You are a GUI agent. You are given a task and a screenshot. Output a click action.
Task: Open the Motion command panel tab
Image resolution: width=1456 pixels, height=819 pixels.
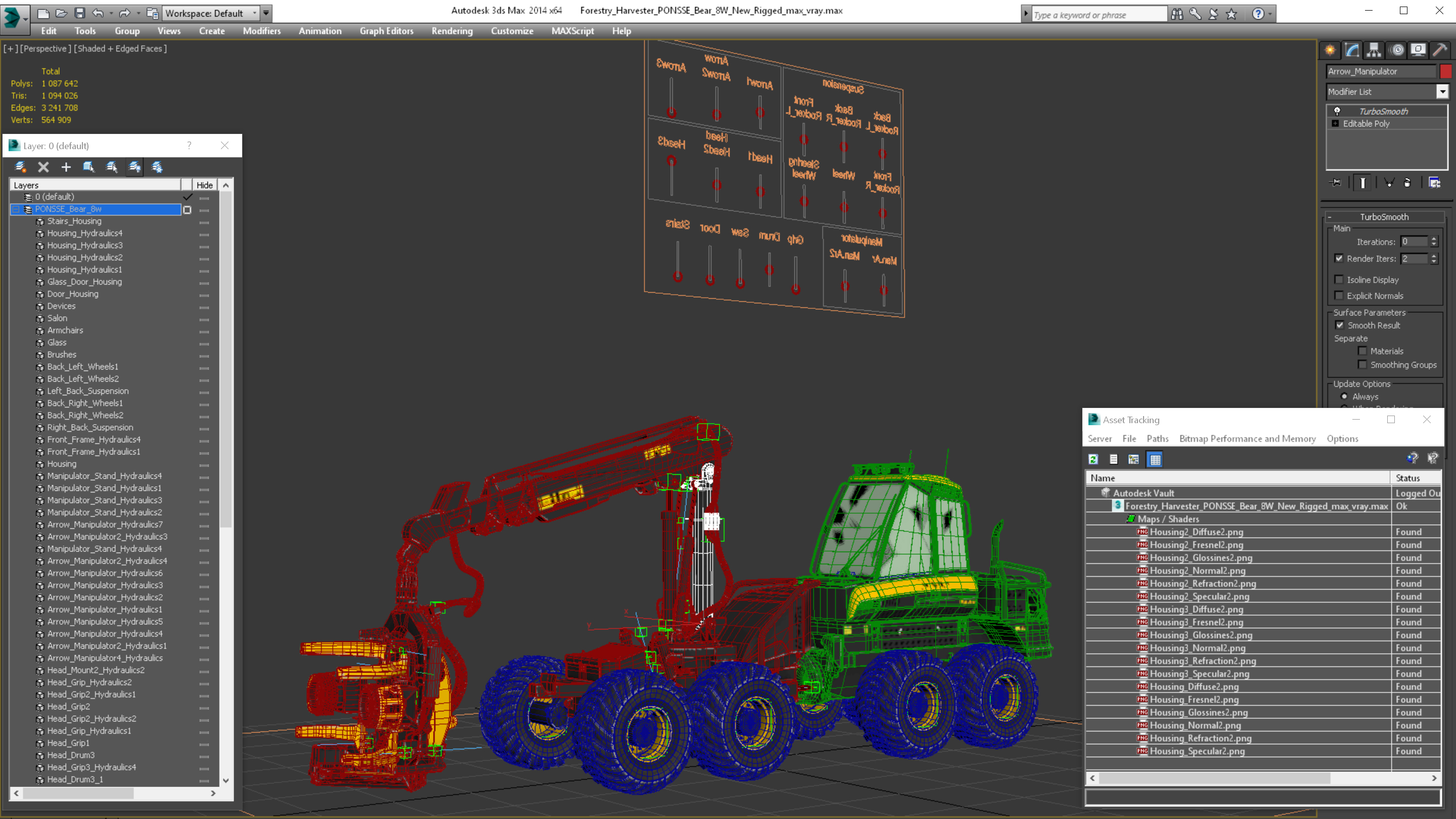click(x=1397, y=50)
